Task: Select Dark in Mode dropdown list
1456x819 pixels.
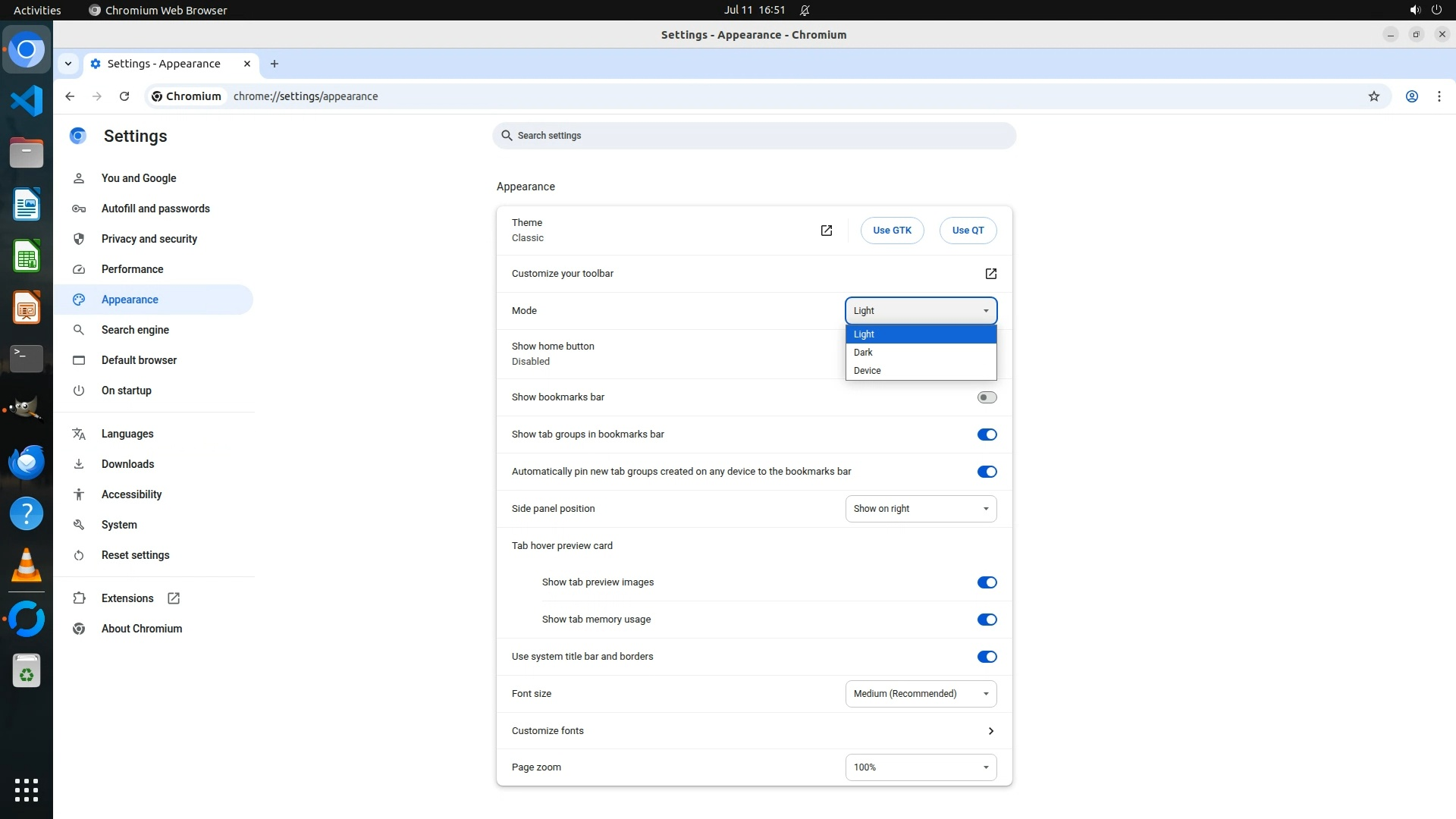Action: click(x=863, y=353)
